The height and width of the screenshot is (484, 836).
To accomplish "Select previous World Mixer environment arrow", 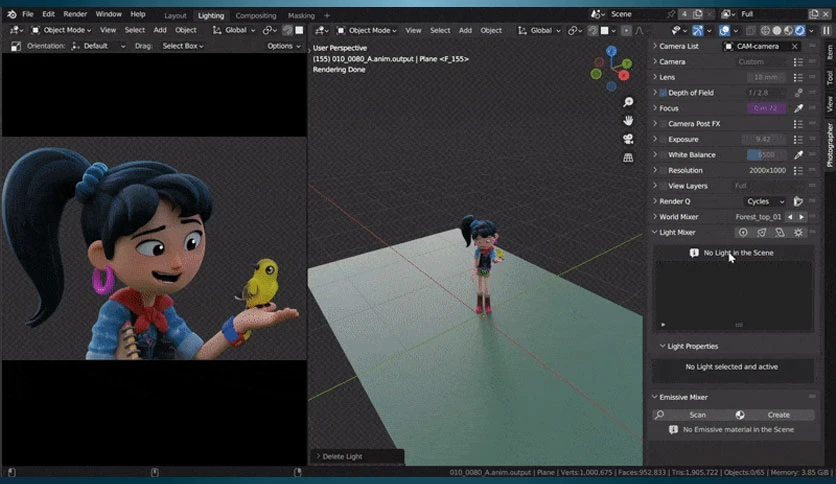I will coord(790,217).
